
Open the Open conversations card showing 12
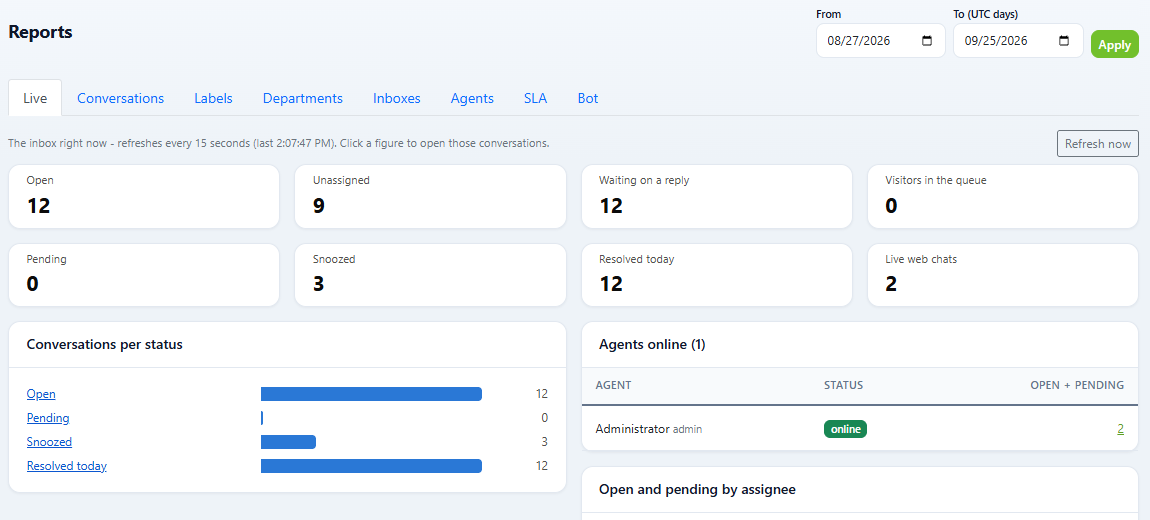tap(144, 197)
